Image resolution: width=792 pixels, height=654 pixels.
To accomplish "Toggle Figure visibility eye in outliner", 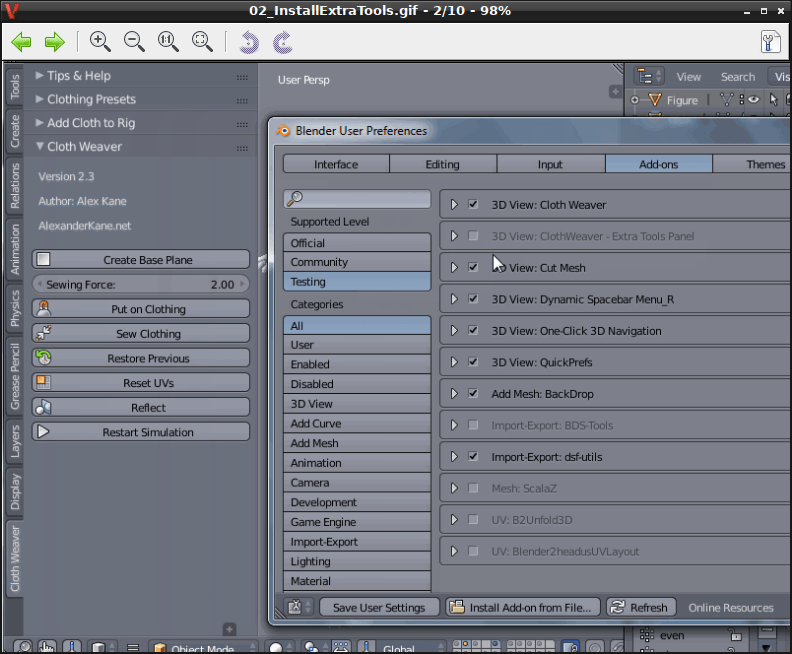I will 754,99.
